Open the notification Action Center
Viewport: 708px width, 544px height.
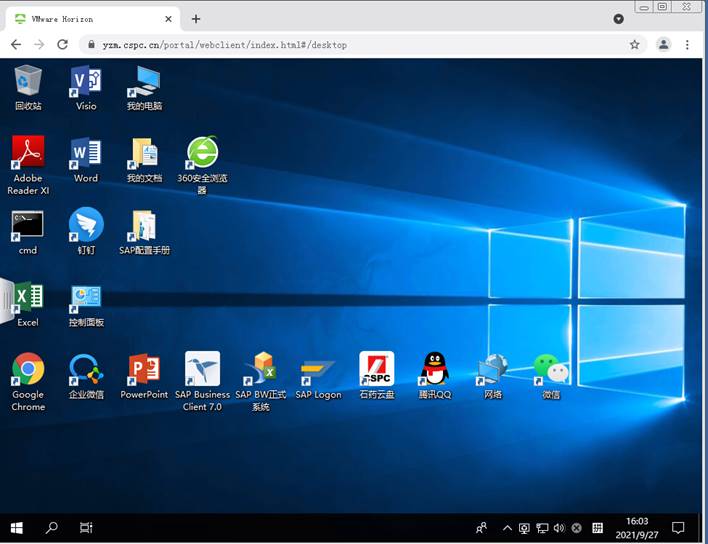pos(678,528)
